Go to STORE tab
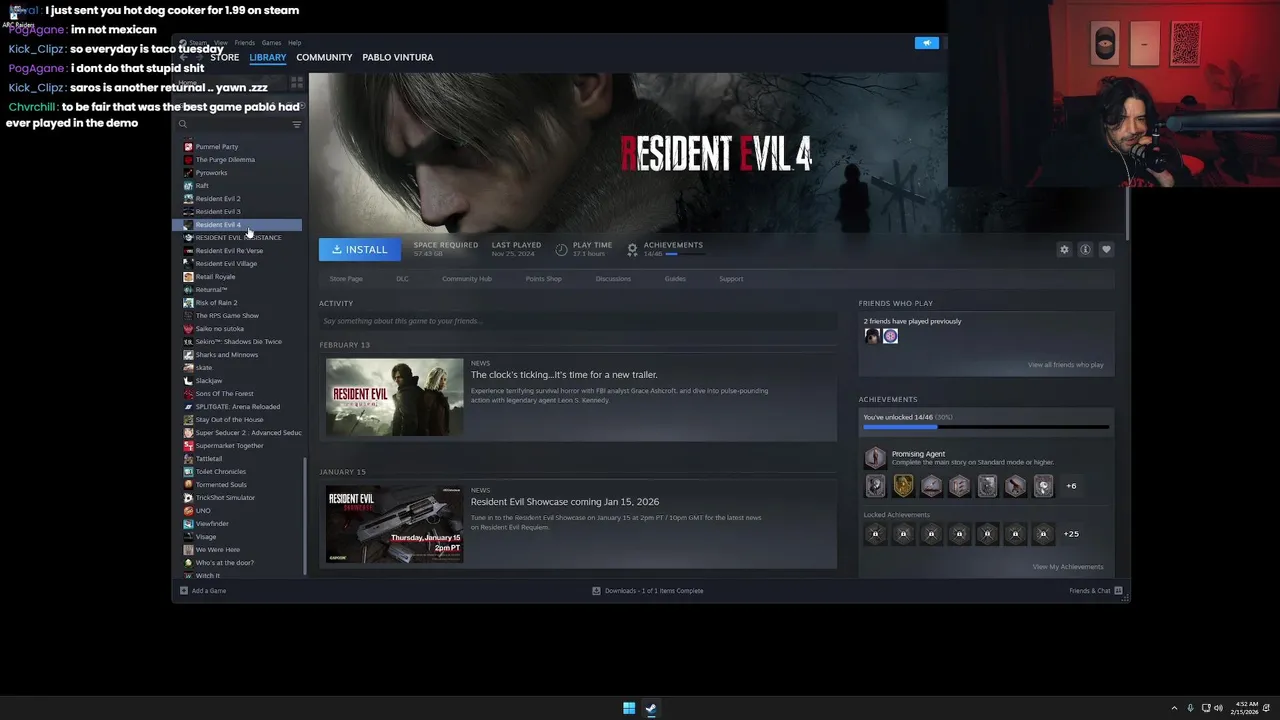The image size is (1280, 720). [x=224, y=57]
